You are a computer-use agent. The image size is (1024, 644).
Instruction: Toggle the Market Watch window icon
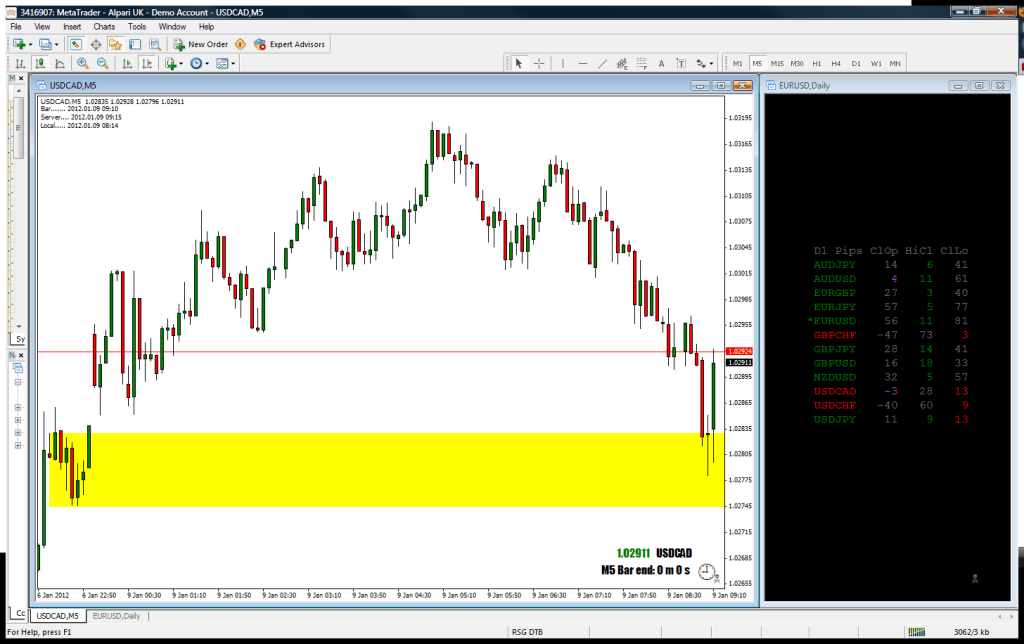[76, 44]
